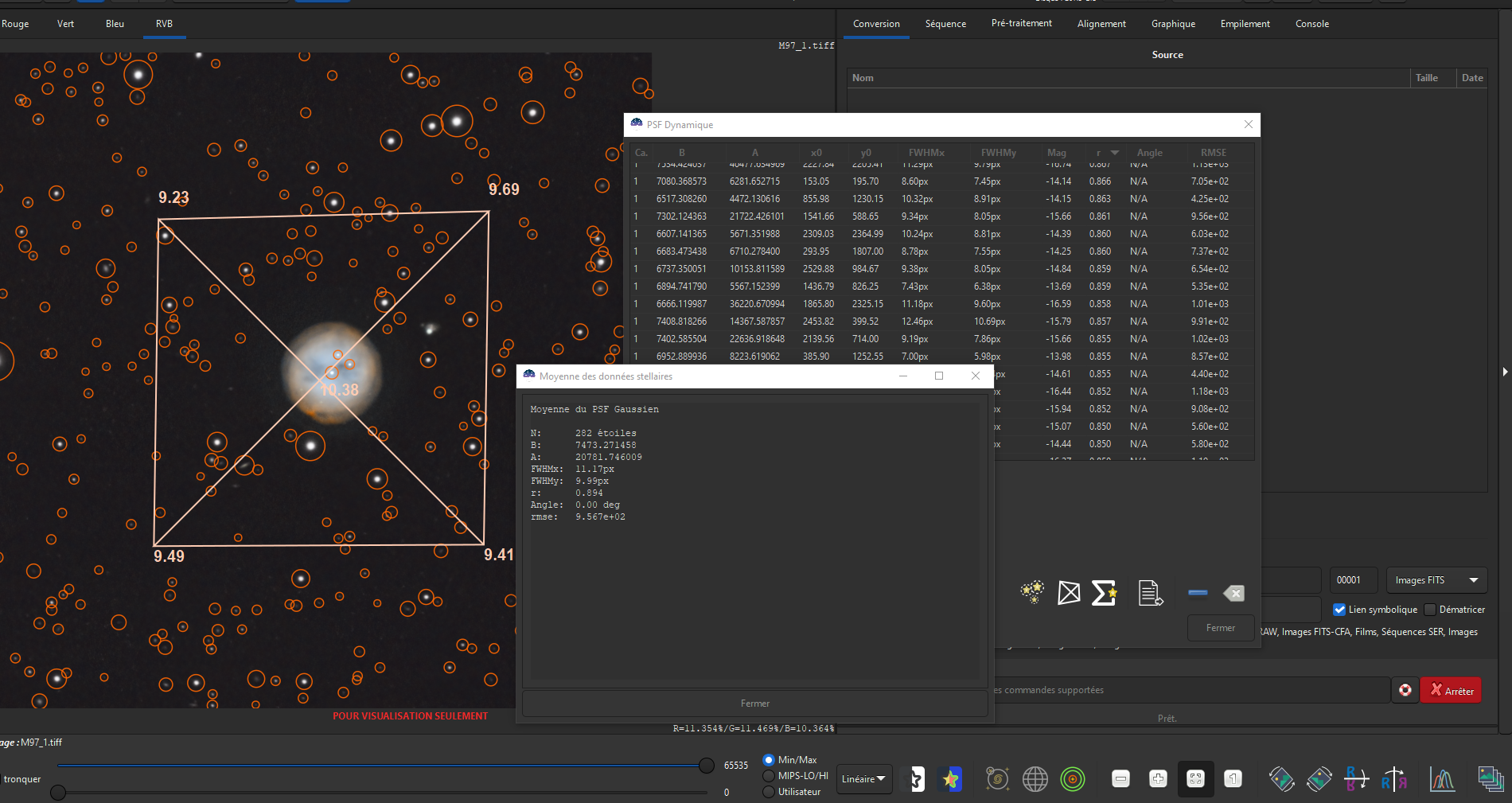Click Fermer in the stellar average dialog
Viewport: 1512px width, 803px height.
coord(754,704)
